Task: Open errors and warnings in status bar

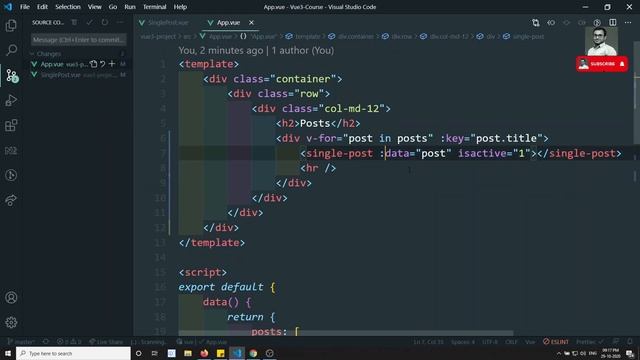Action: [x=69, y=342]
